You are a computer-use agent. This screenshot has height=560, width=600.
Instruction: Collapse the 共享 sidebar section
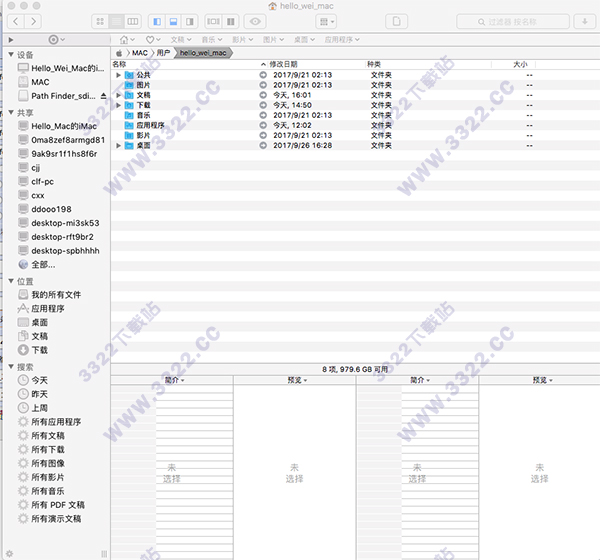point(11,113)
